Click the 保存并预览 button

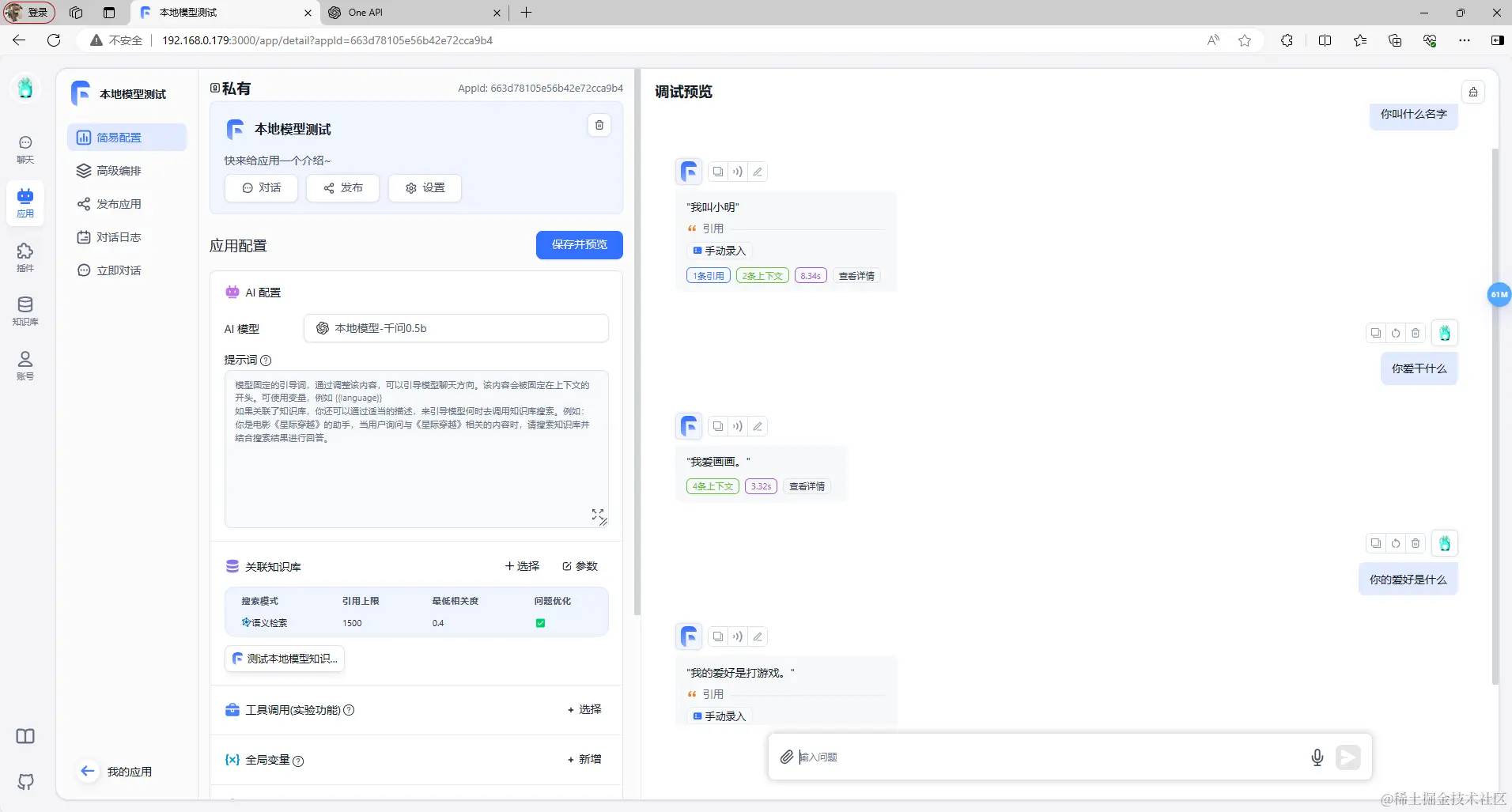580,245
